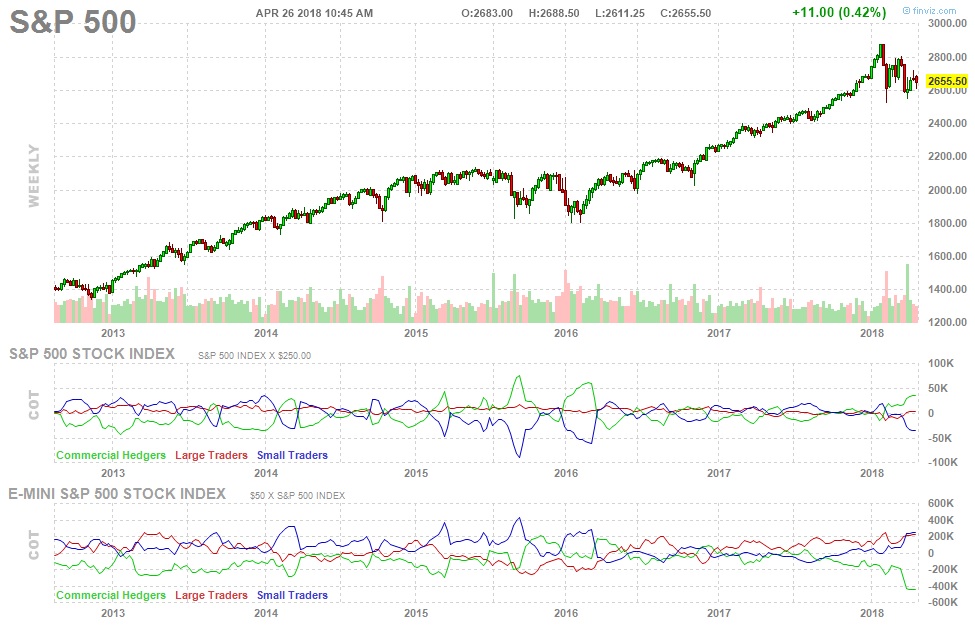The image size is (975, 635).
Task: Click the -200K axis label
Action: (x=943, y=570)
